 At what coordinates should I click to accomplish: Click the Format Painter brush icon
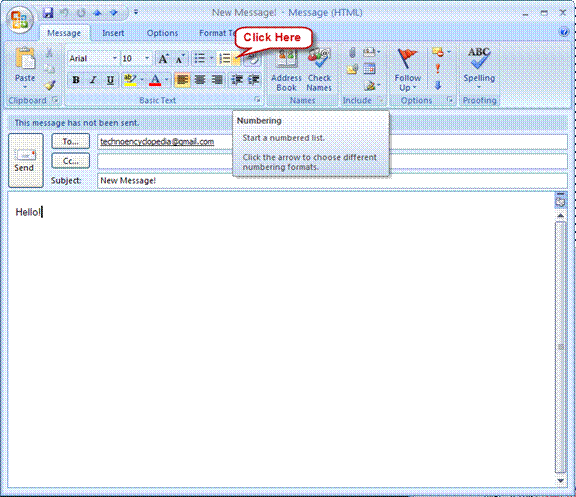coord(50,85)
